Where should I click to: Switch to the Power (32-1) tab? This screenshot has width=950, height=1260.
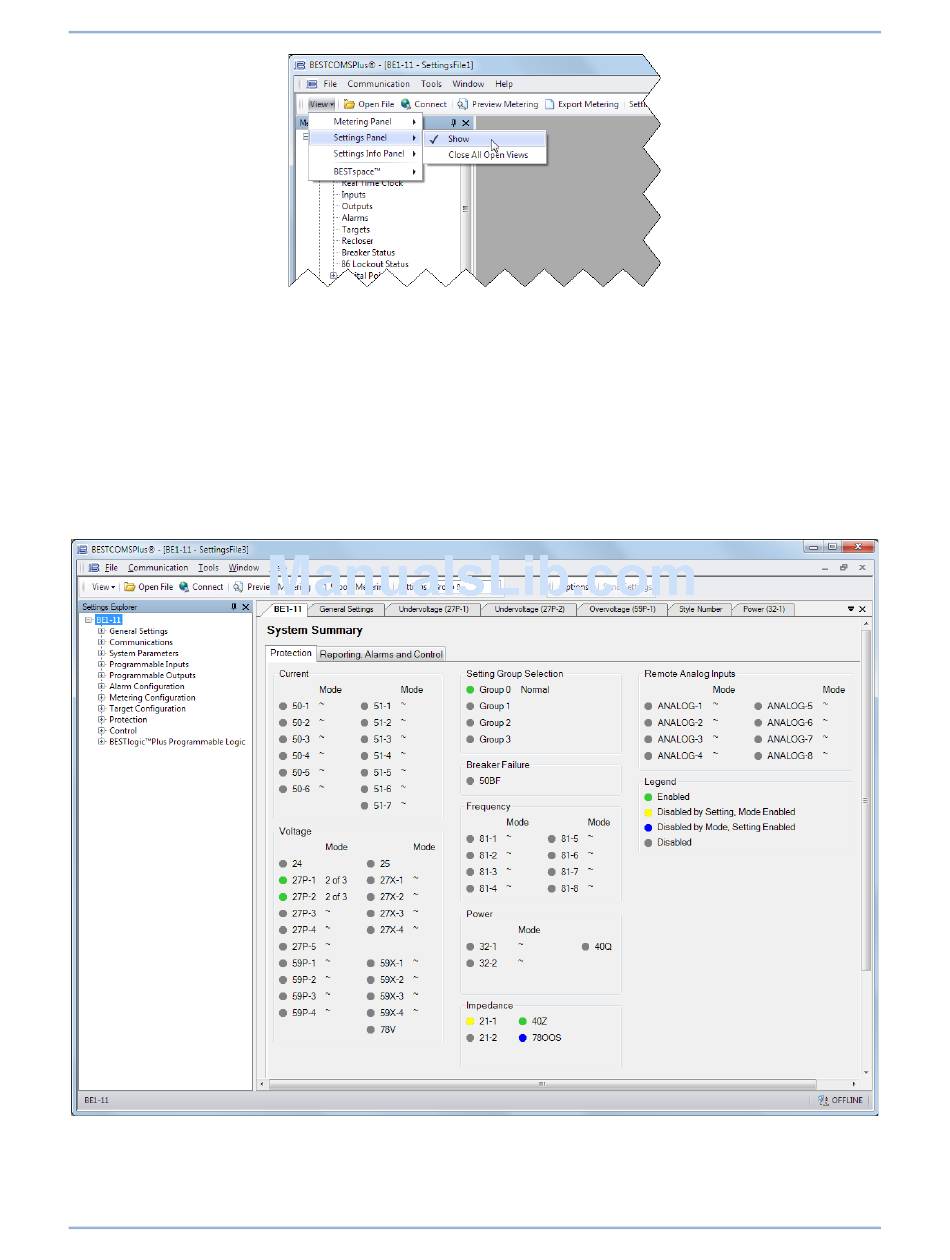763,609
